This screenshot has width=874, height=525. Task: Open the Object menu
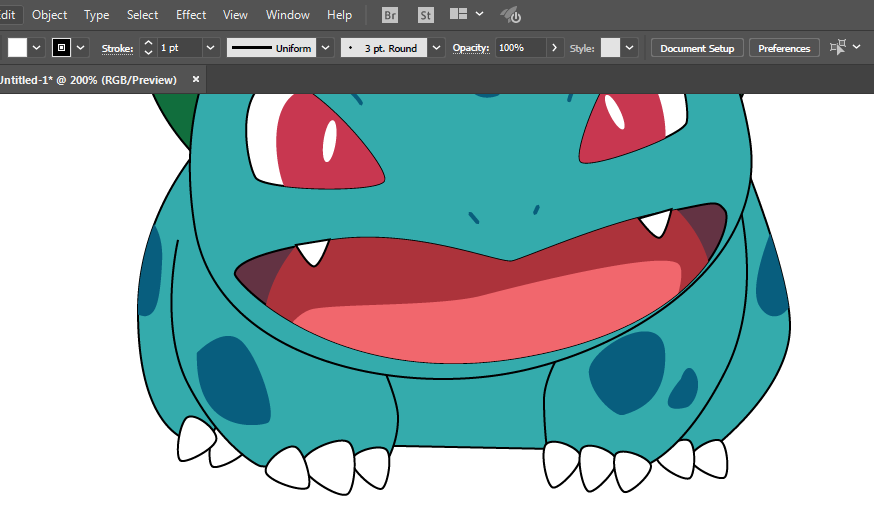[x=50, y=15]
